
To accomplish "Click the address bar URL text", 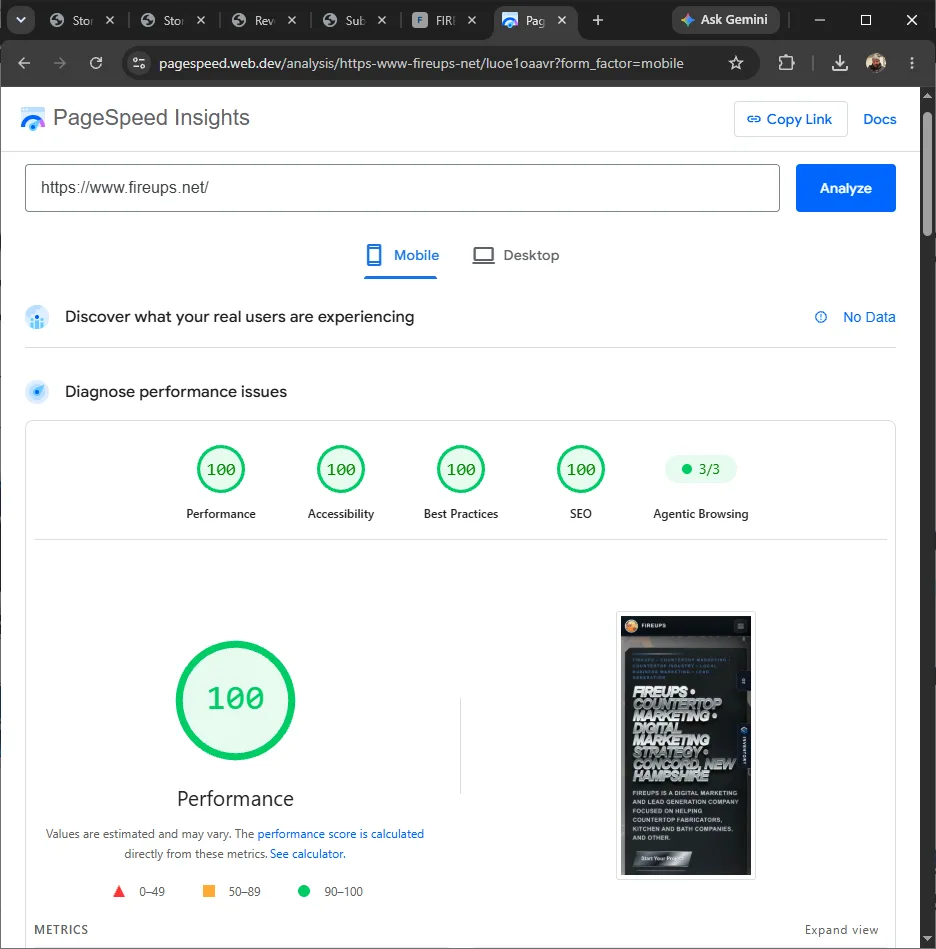I will pos(421,63).
